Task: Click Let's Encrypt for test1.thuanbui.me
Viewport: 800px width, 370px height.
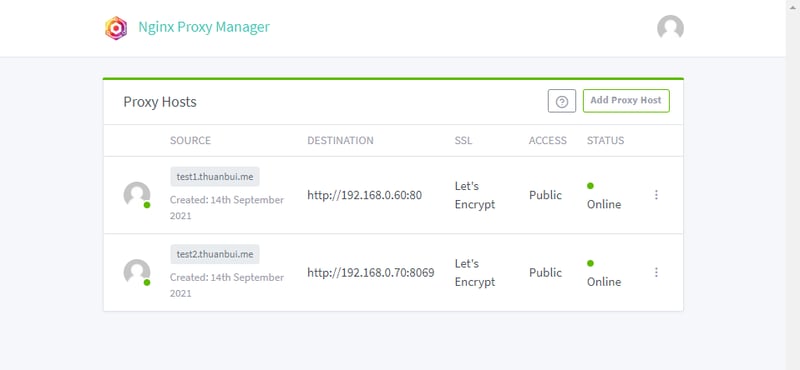Action: click(x=475, y=195)
